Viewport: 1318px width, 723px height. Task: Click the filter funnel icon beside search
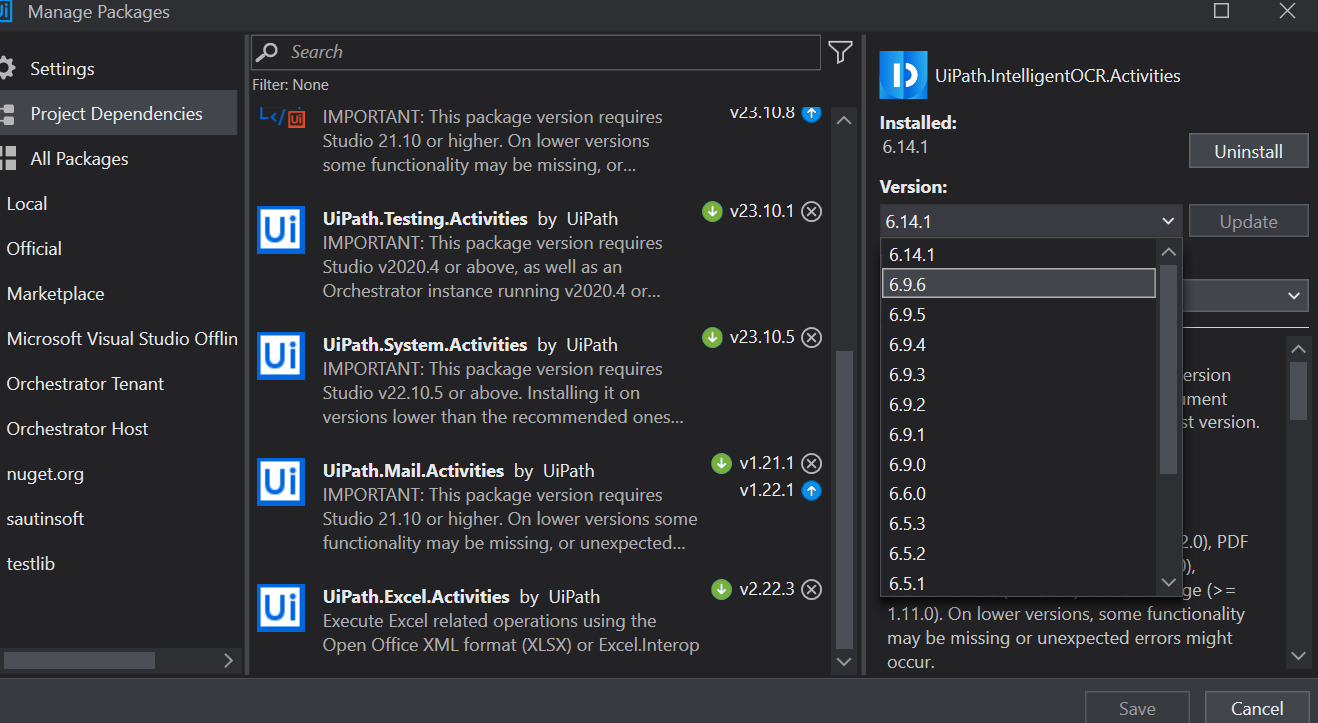coord(840,52)
